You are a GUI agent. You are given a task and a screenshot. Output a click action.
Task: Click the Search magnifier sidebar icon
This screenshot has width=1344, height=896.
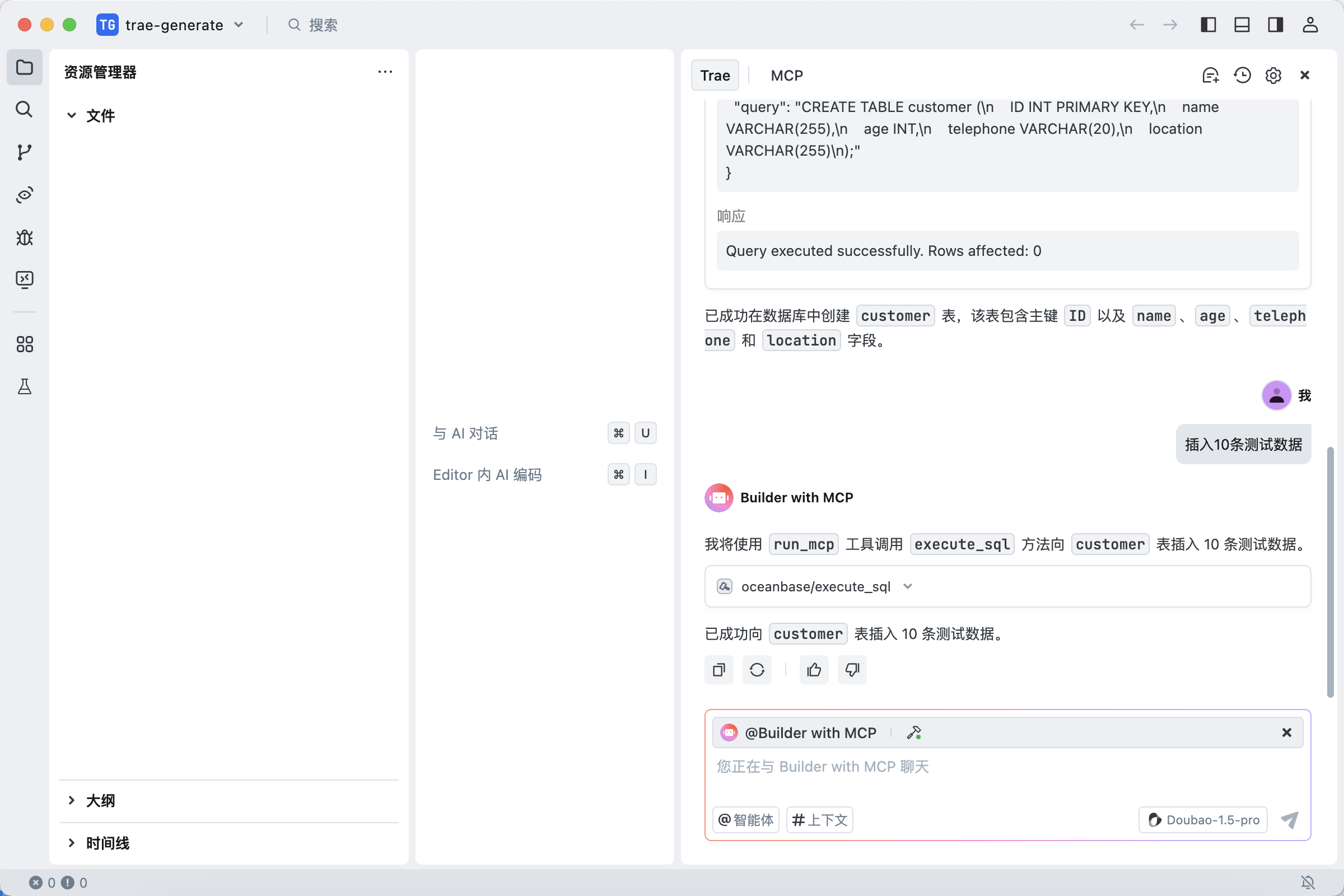24,109
